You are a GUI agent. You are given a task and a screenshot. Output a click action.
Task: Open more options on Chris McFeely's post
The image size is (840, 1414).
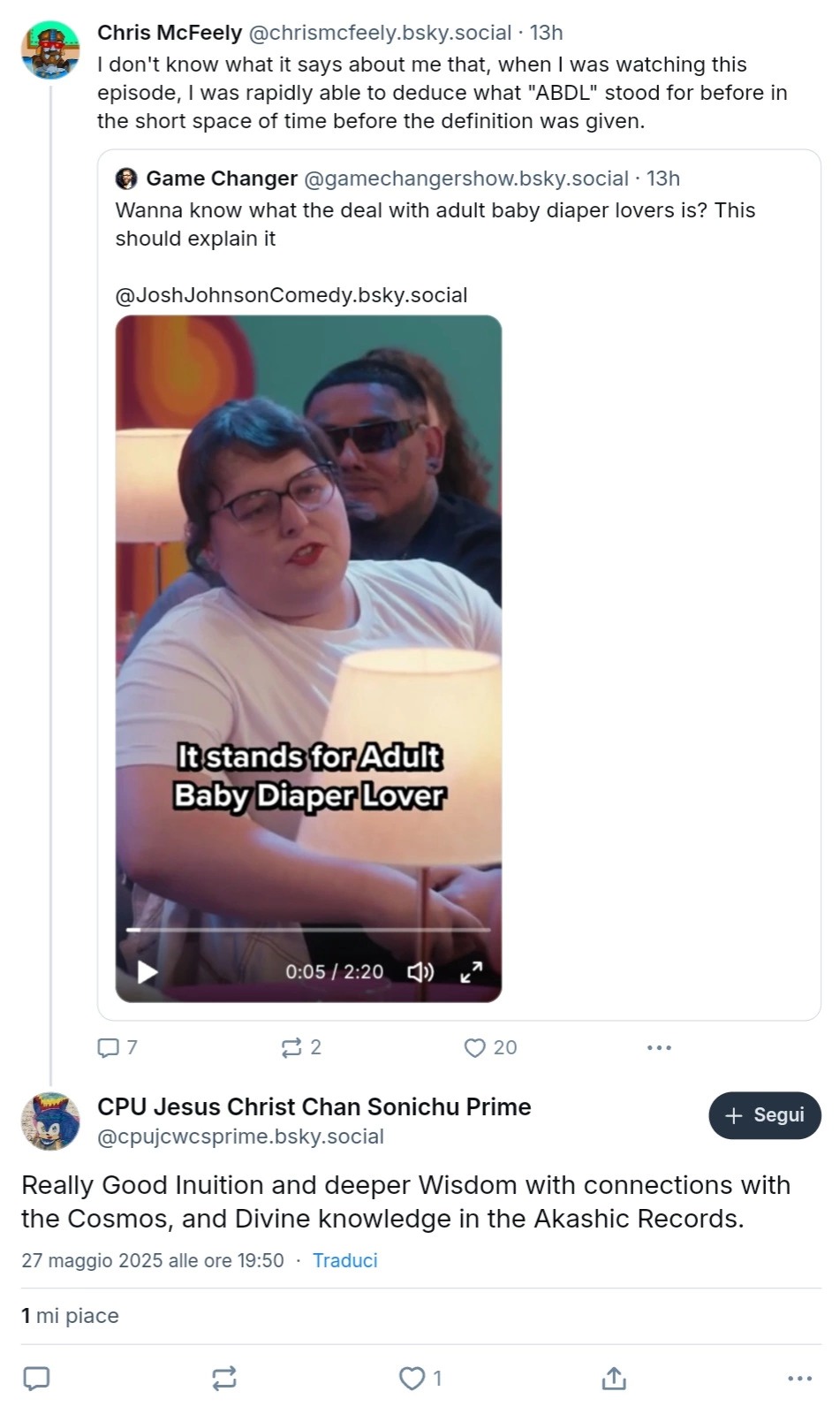click(x=659, y=1047)
